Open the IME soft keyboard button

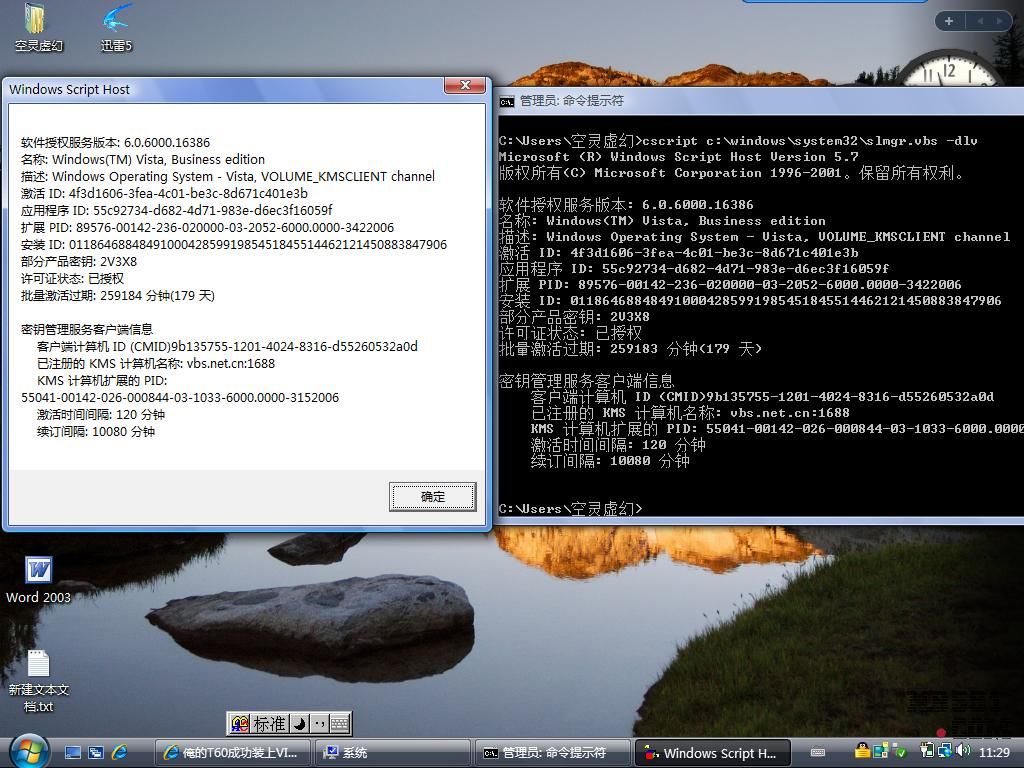[339, 723]
